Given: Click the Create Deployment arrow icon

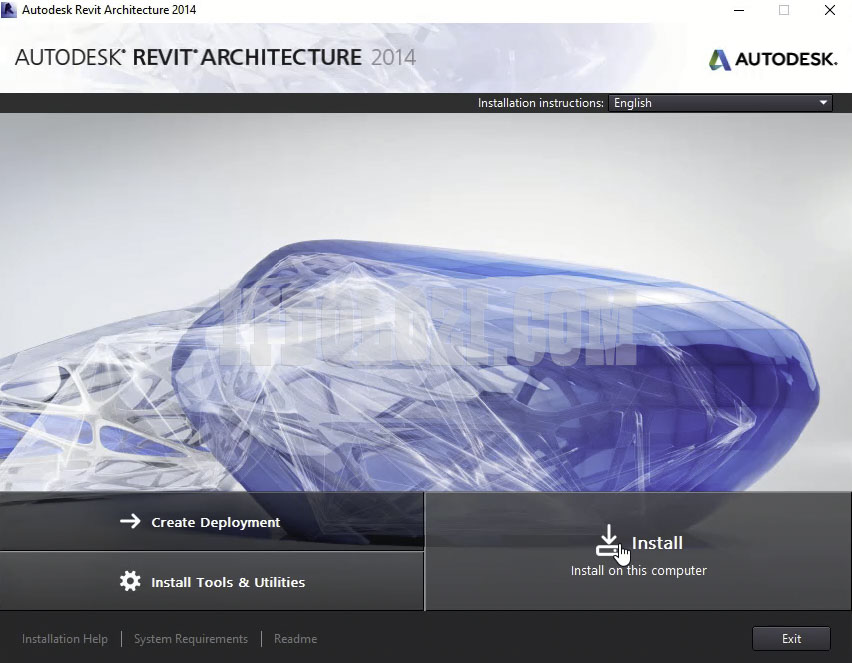Looking at the screenshot, I should [133, 521].
